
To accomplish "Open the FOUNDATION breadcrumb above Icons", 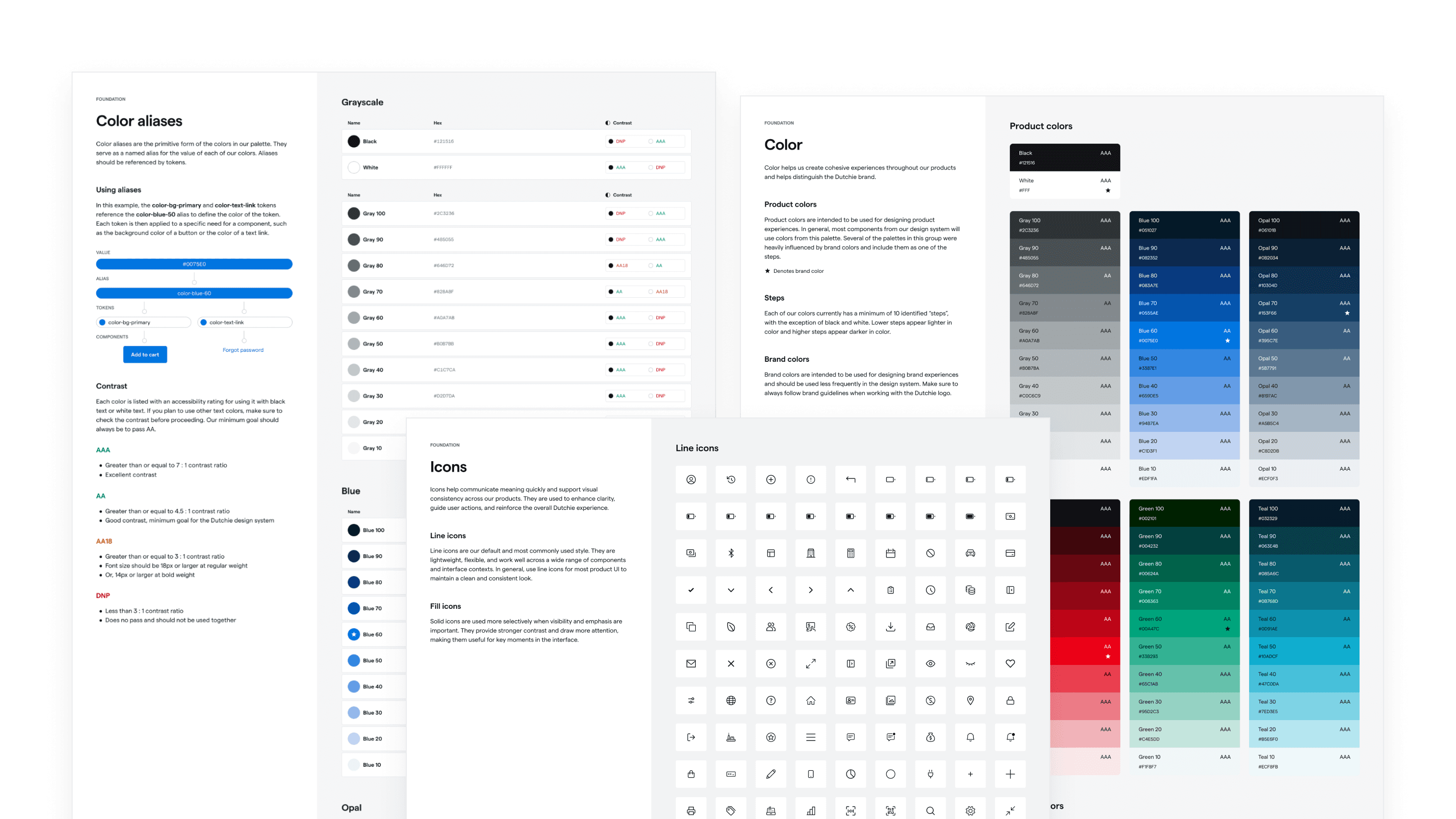I will (445, 445).
